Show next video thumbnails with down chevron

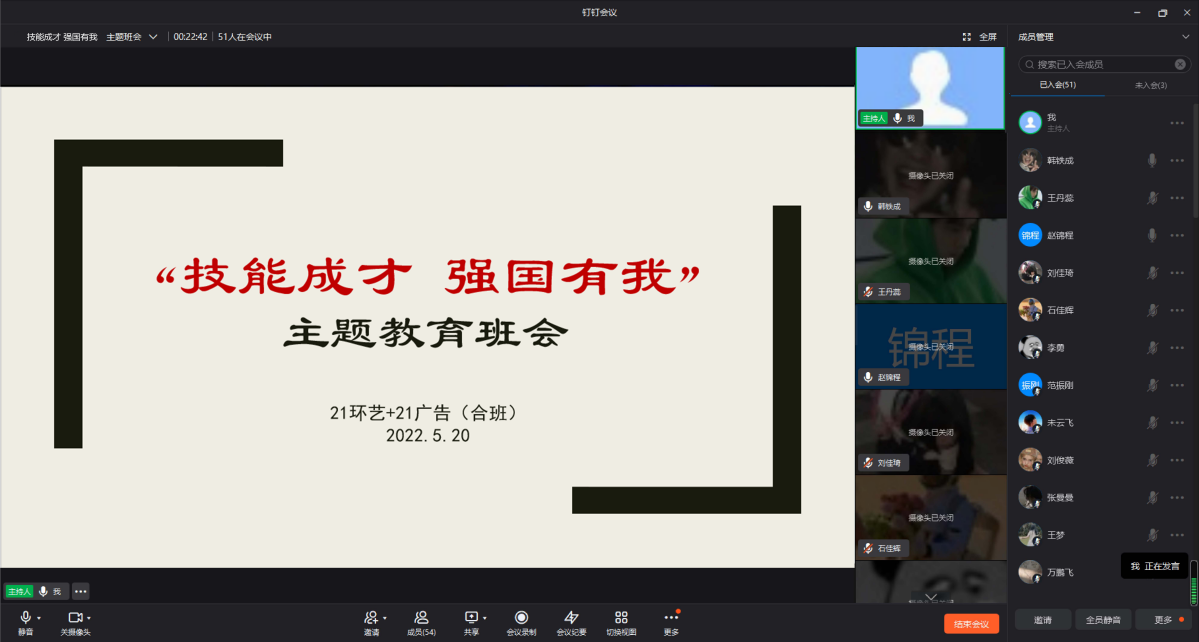point(931,597)
